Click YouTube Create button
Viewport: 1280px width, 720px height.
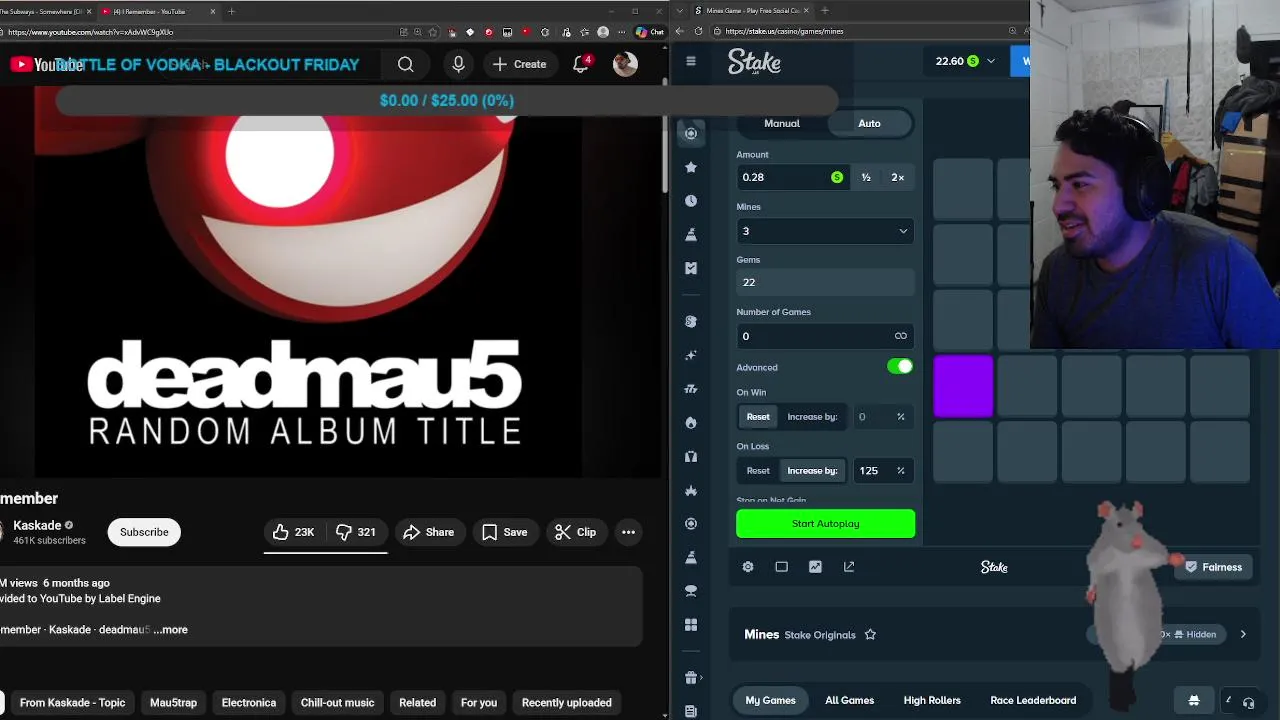tap(519, 64)
